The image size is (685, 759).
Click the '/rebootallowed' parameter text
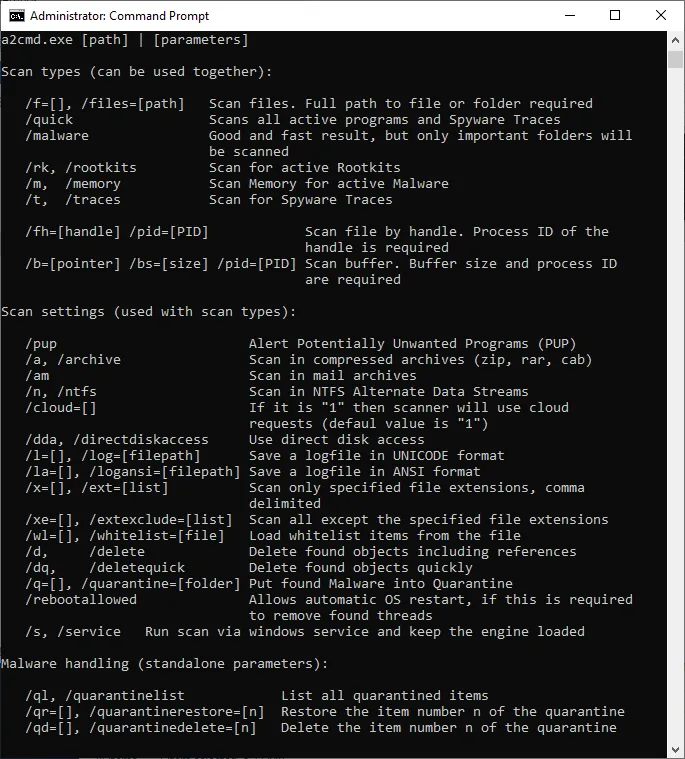tap(80, 600)
